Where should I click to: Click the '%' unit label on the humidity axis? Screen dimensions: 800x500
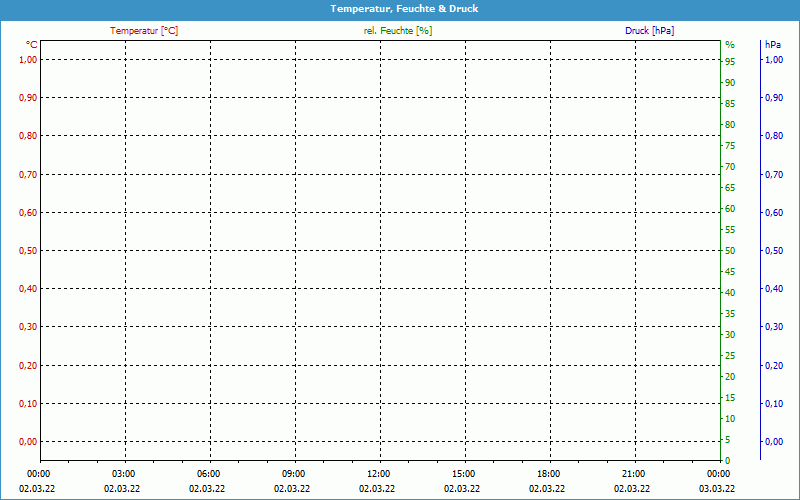730,45
